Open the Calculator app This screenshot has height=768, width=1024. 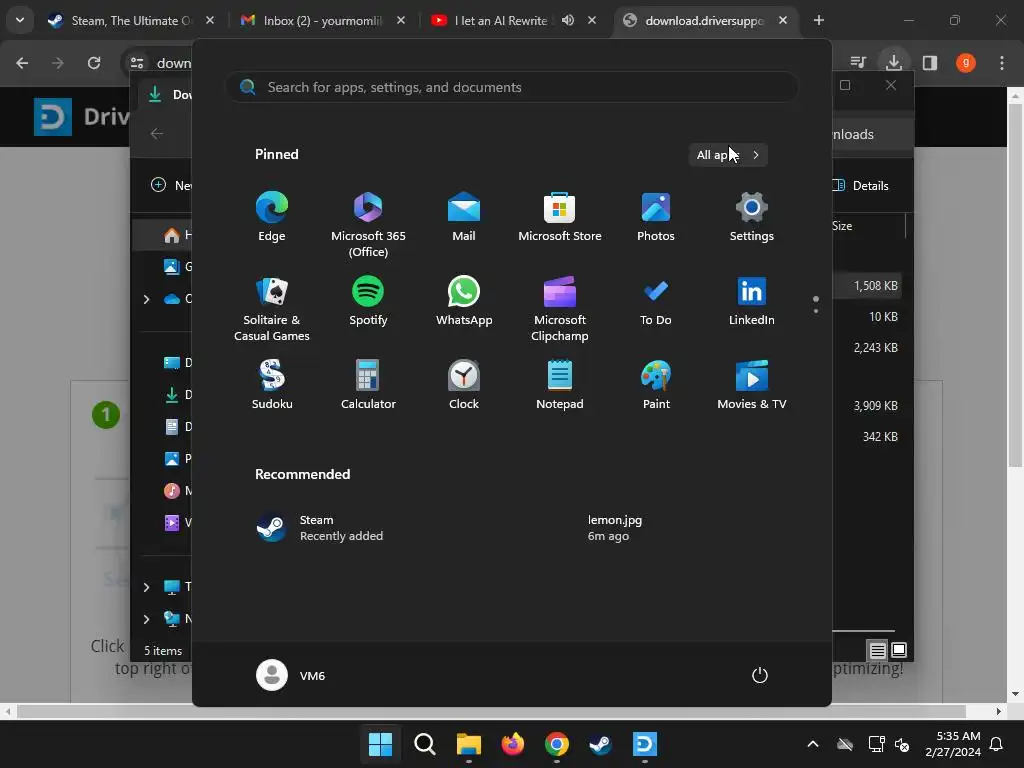tap(368, 385)
